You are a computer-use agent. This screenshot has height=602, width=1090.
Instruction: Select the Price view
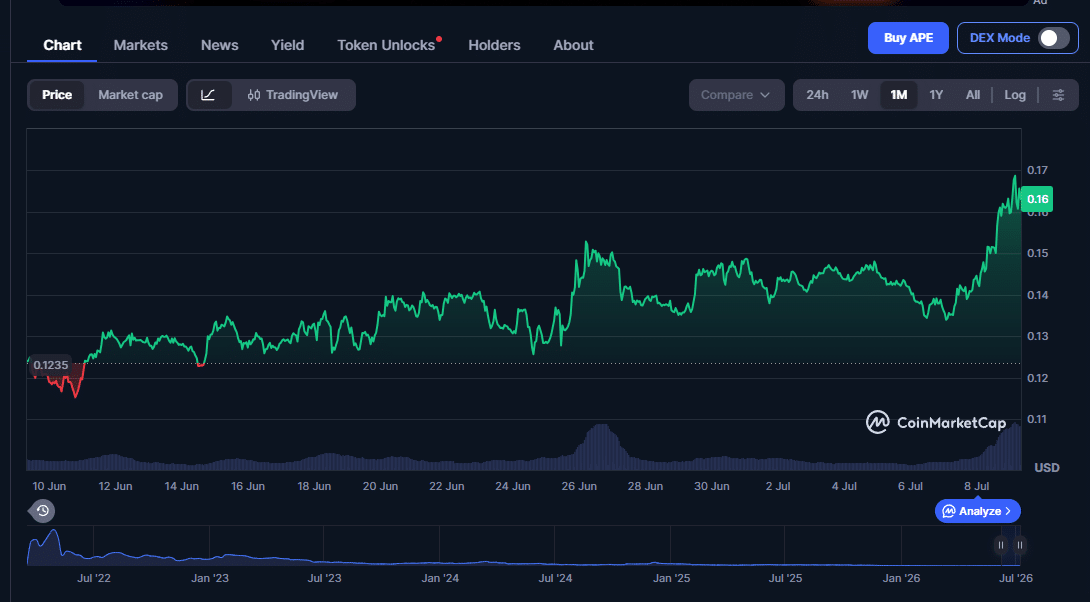point(57,95)
